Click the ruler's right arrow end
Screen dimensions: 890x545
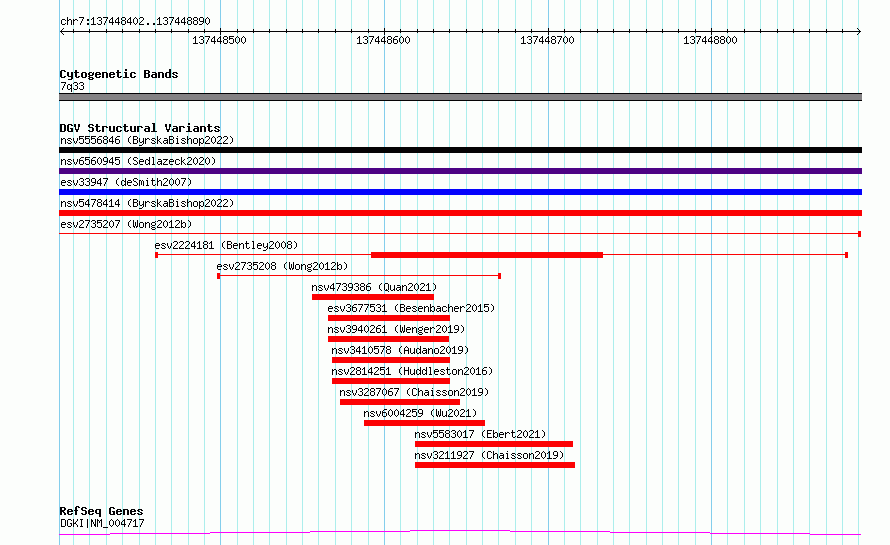point(859,32)
